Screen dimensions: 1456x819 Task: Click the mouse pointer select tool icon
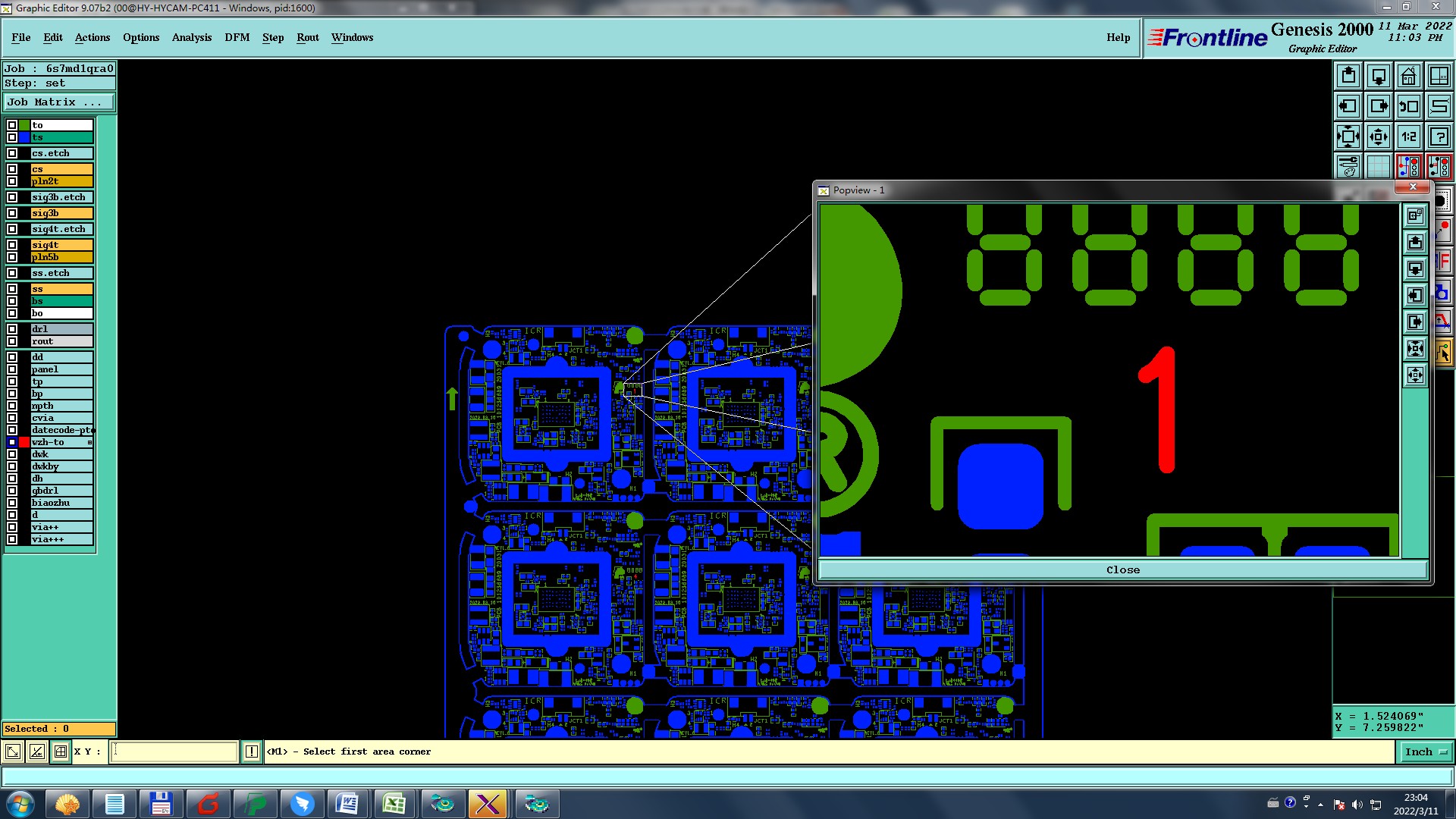pyautogui.click(x=1444, y=353)
